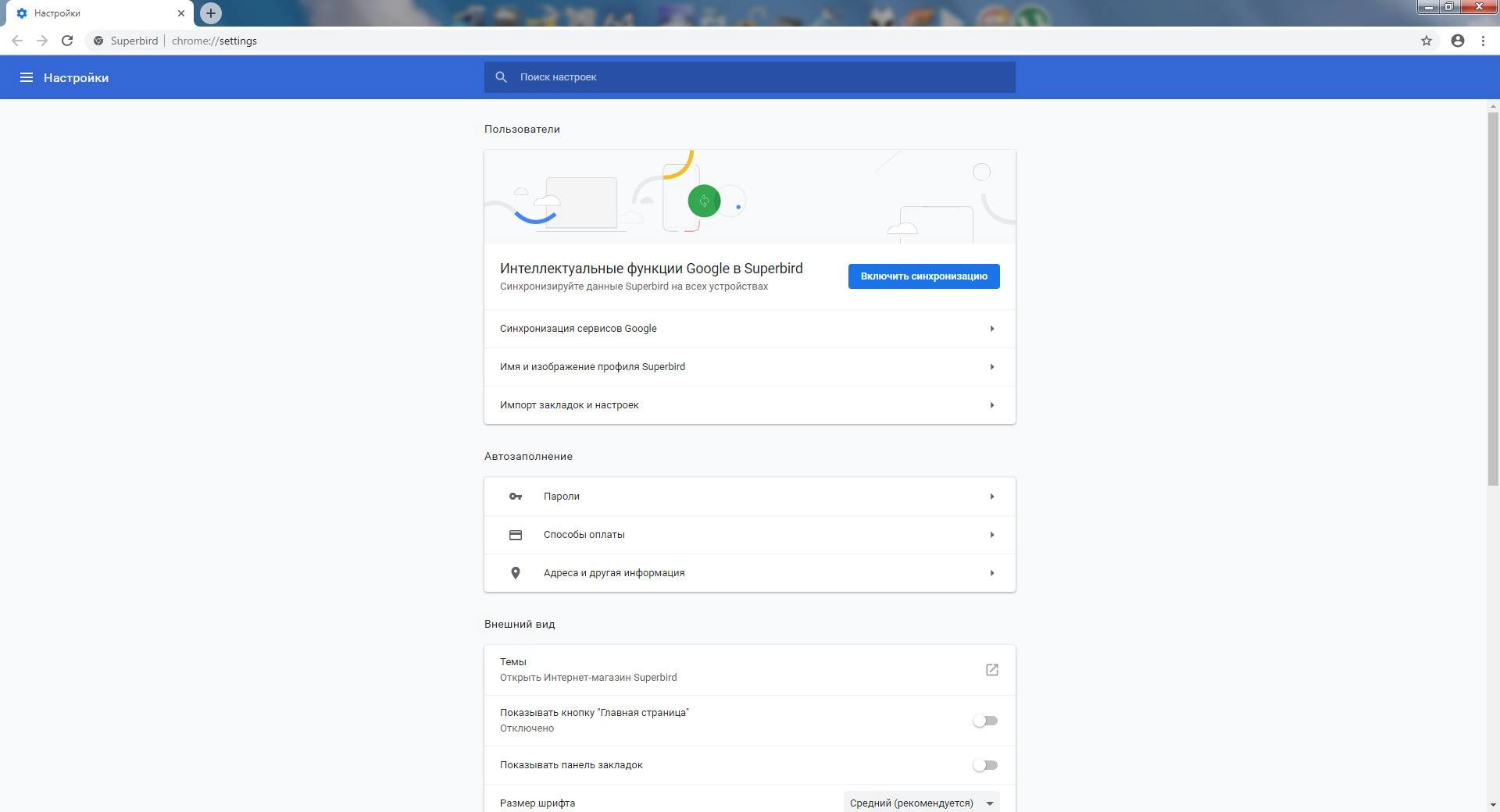The height and width of the screenshot is (812, 1500).
Task: Open the browser three-dot menu
Action: click(x=1483, y=41)
